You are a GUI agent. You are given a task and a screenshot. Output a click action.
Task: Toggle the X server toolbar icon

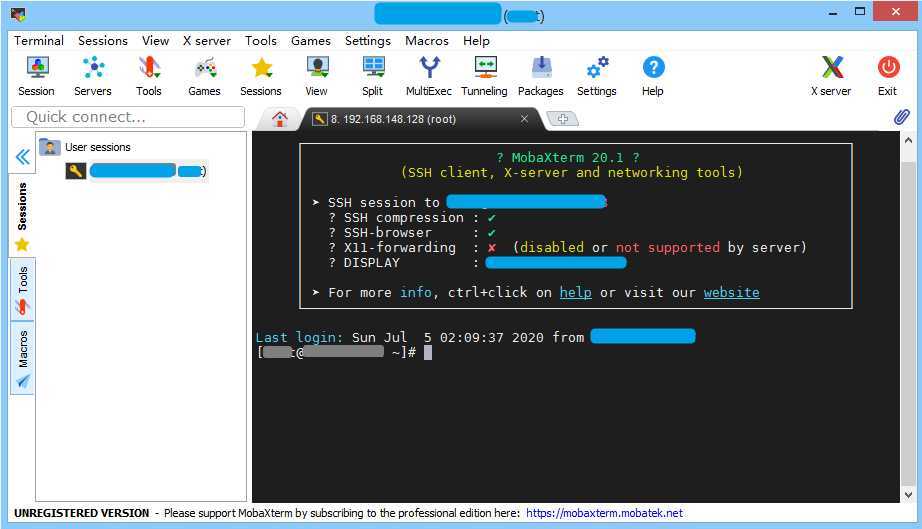click(x=831, y=76)
